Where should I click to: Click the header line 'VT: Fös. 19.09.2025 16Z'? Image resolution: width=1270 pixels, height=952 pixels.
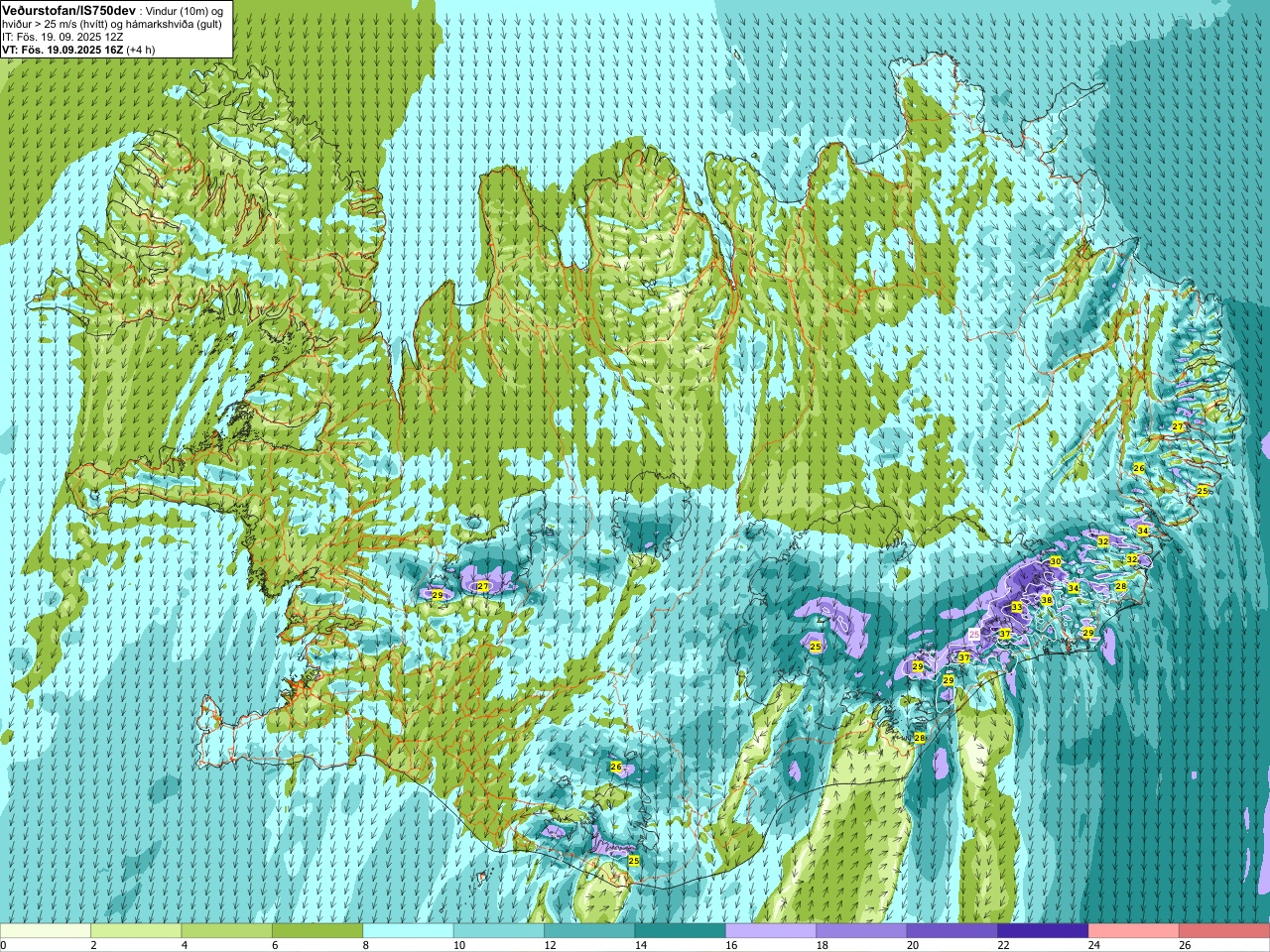(63, 50)
